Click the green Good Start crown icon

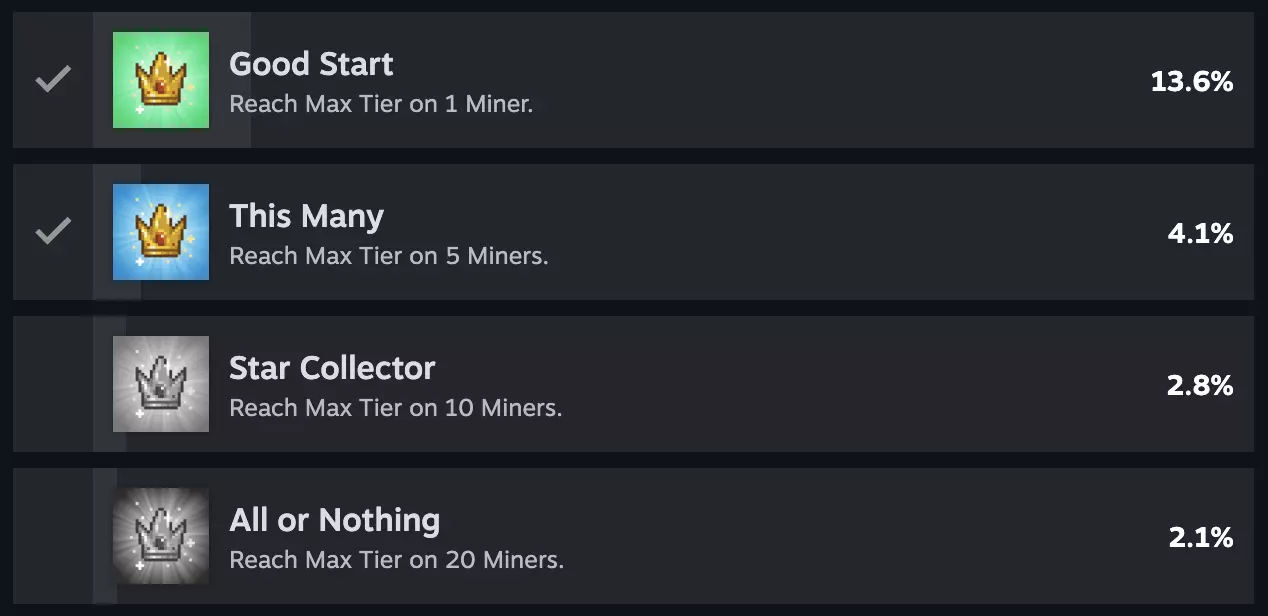(x=161, y=80)
